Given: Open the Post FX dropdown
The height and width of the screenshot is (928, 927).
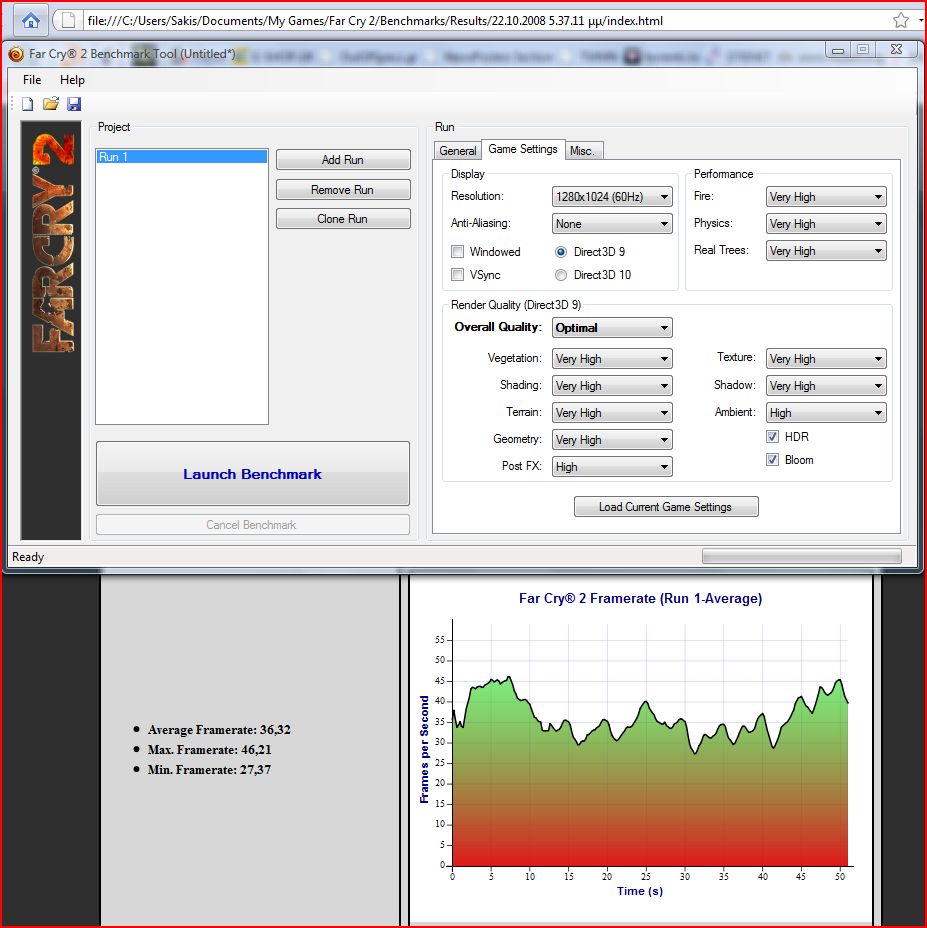Looking at the screenshot, I should coord(612,467).
